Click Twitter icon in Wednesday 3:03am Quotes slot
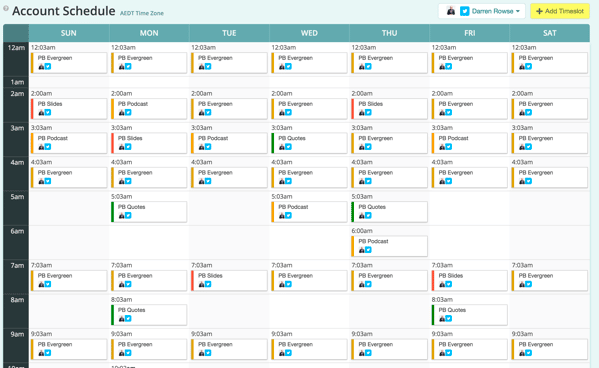The height and width of the screenshot is (368, 599). pos(288,147)
